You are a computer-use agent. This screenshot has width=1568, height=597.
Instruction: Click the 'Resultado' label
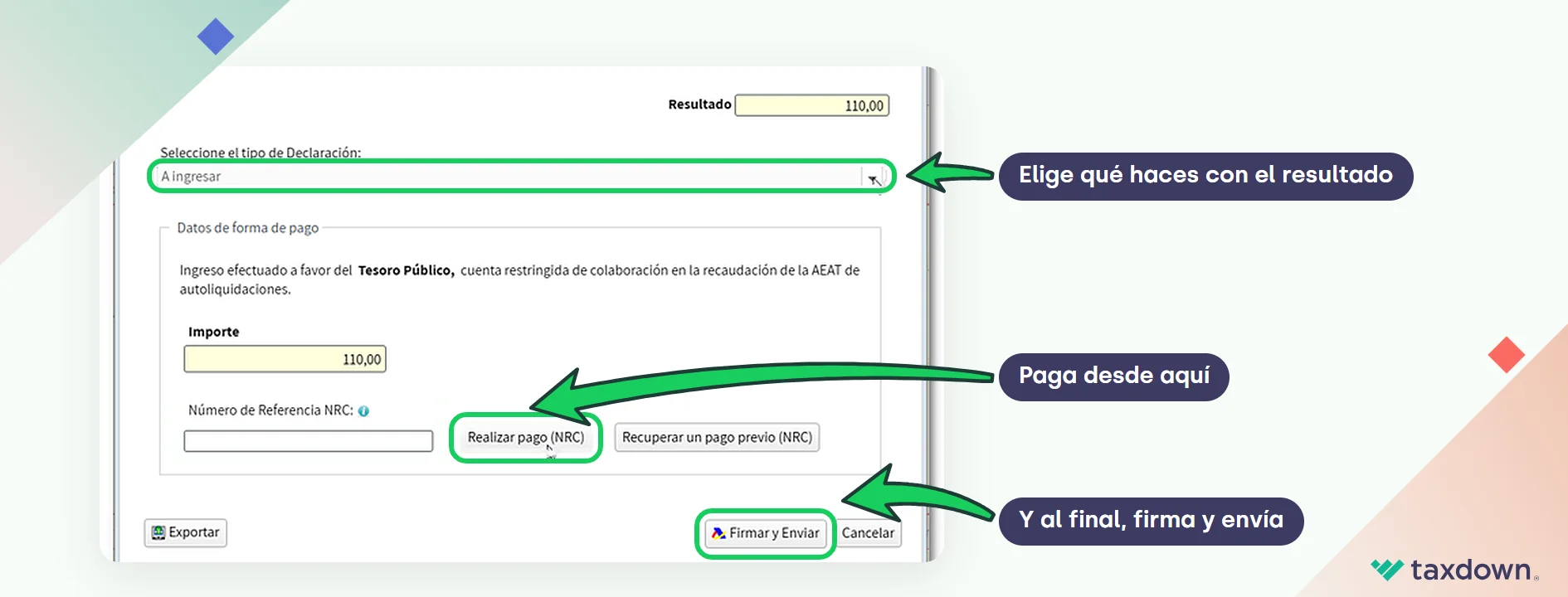[700, 104]
